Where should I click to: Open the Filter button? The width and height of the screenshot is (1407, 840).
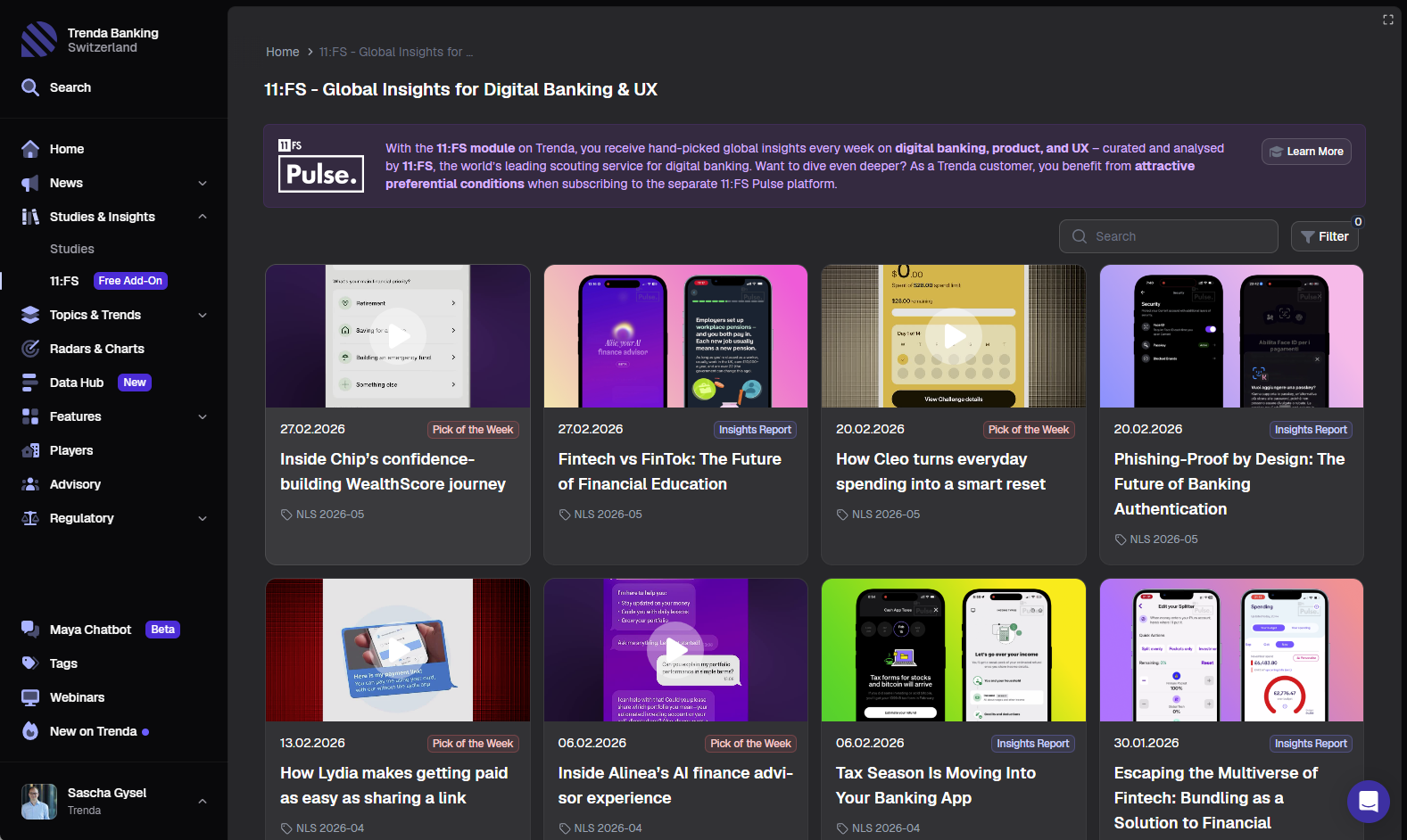tap(1324, 236)
